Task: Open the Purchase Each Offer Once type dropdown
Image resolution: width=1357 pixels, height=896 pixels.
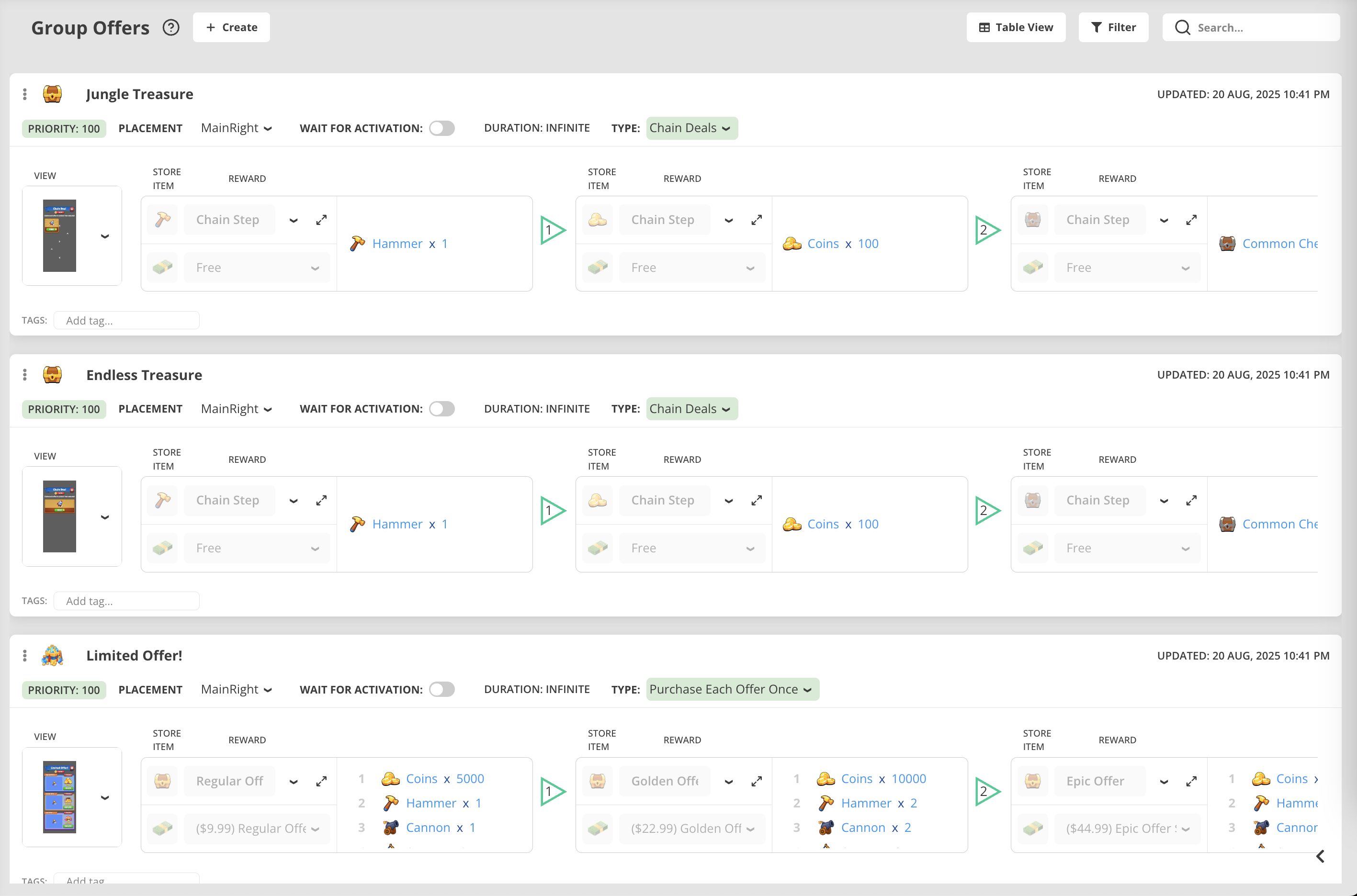Action: 732,689
